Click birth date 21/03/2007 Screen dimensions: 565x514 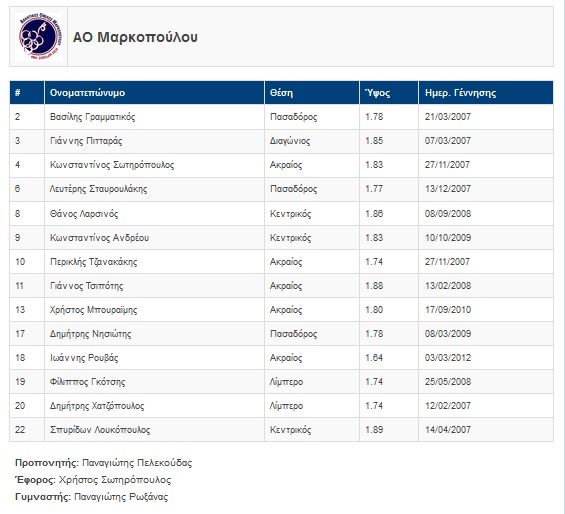point(448,117)
